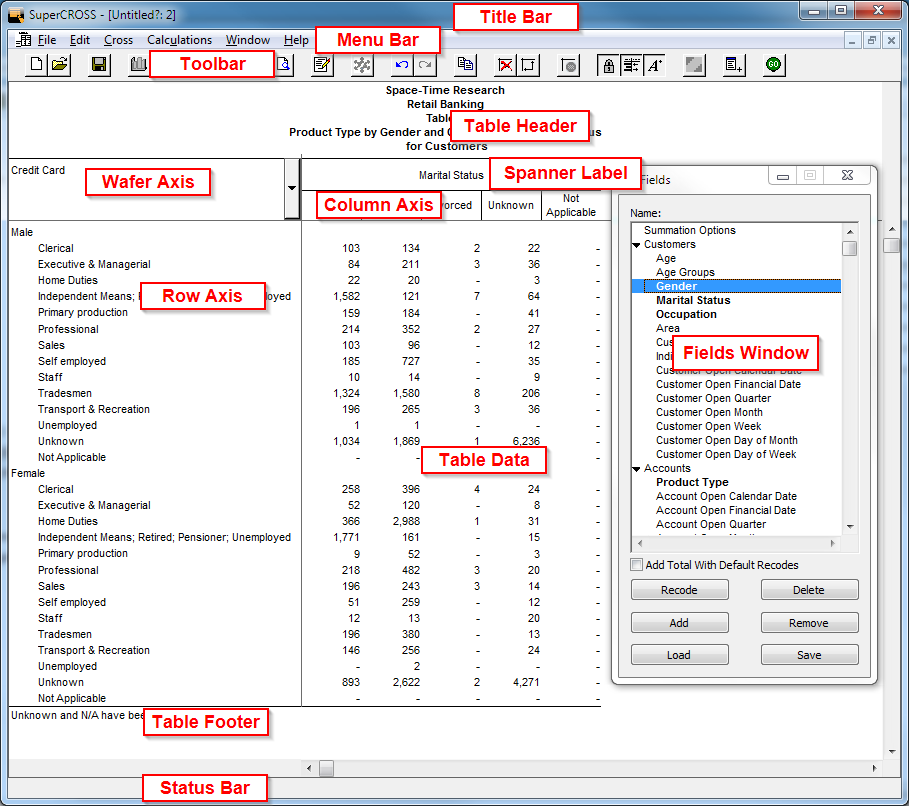This screenshot has height=806, width=909.
Task: Click the New document icon in toolbar
Action: (x=36, y=65)
